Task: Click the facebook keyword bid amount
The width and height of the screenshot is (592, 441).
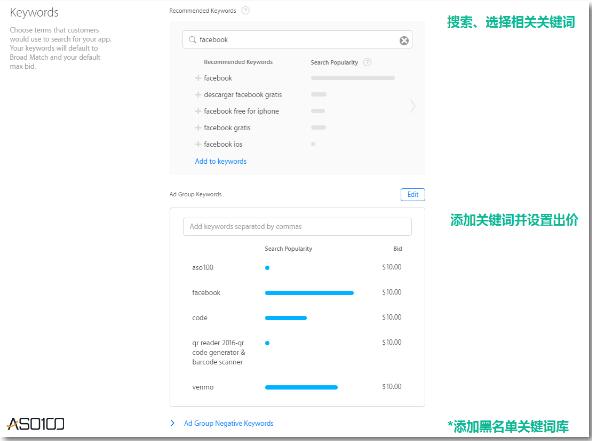Action: (392, 292)
